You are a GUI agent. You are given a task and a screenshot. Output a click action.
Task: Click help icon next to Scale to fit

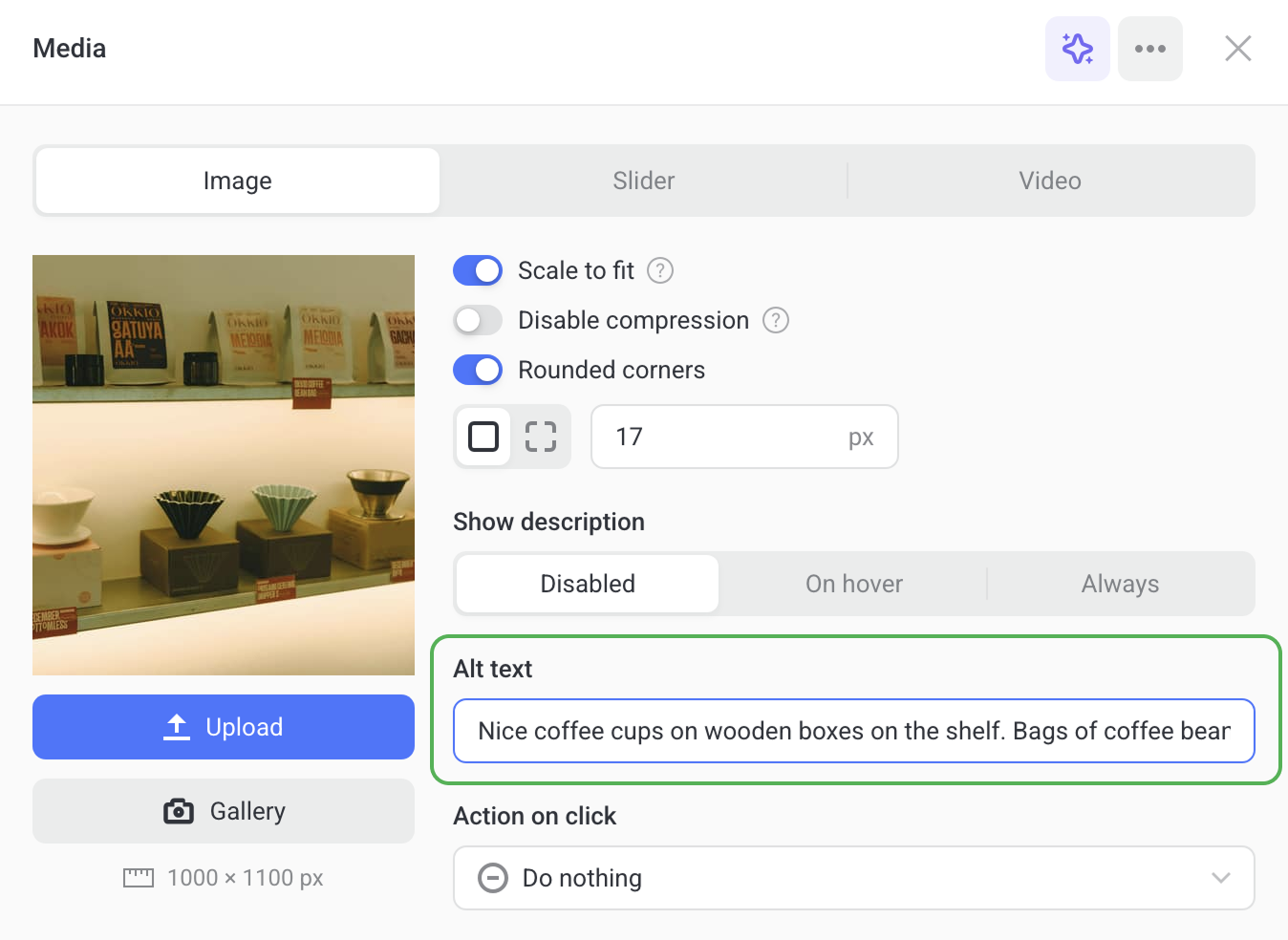pyautogui.click(x=660, y=270)
